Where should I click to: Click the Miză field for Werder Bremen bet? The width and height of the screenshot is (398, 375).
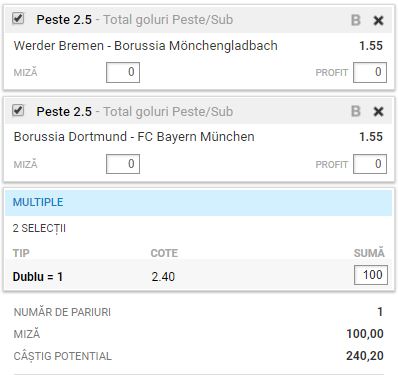(x=123, y=72)
